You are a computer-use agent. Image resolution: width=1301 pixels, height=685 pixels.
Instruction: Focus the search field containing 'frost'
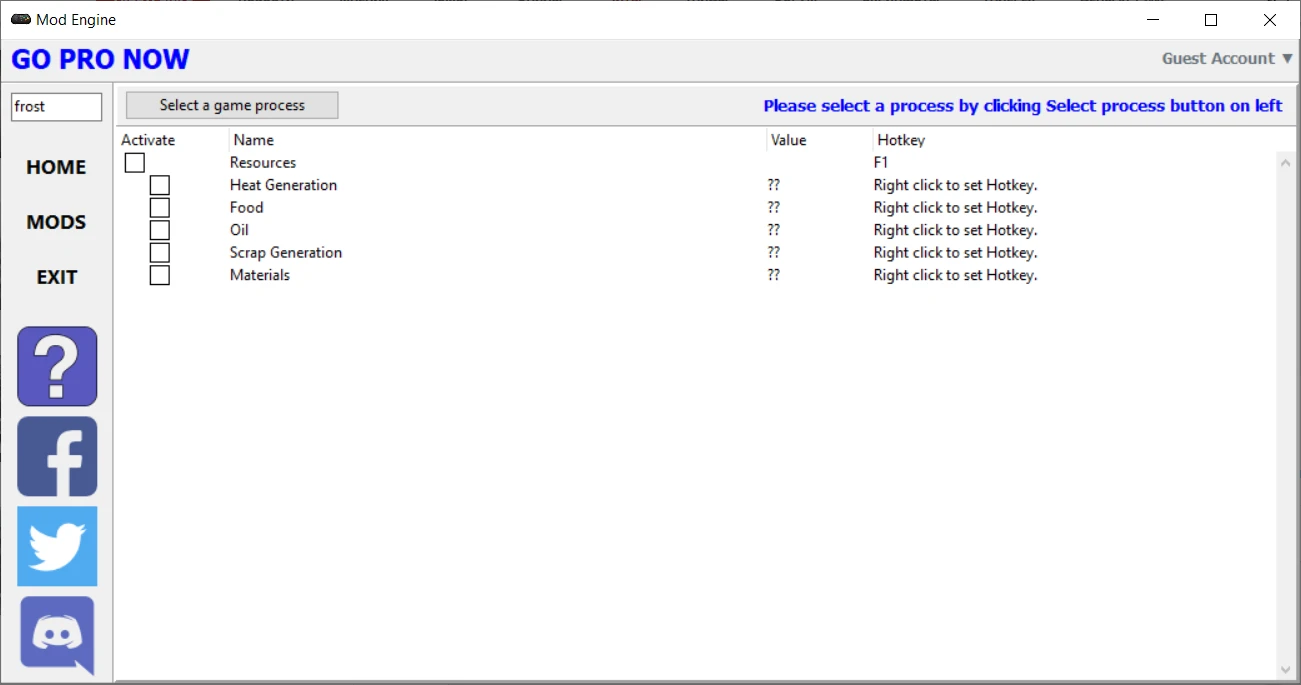(56, 107)
